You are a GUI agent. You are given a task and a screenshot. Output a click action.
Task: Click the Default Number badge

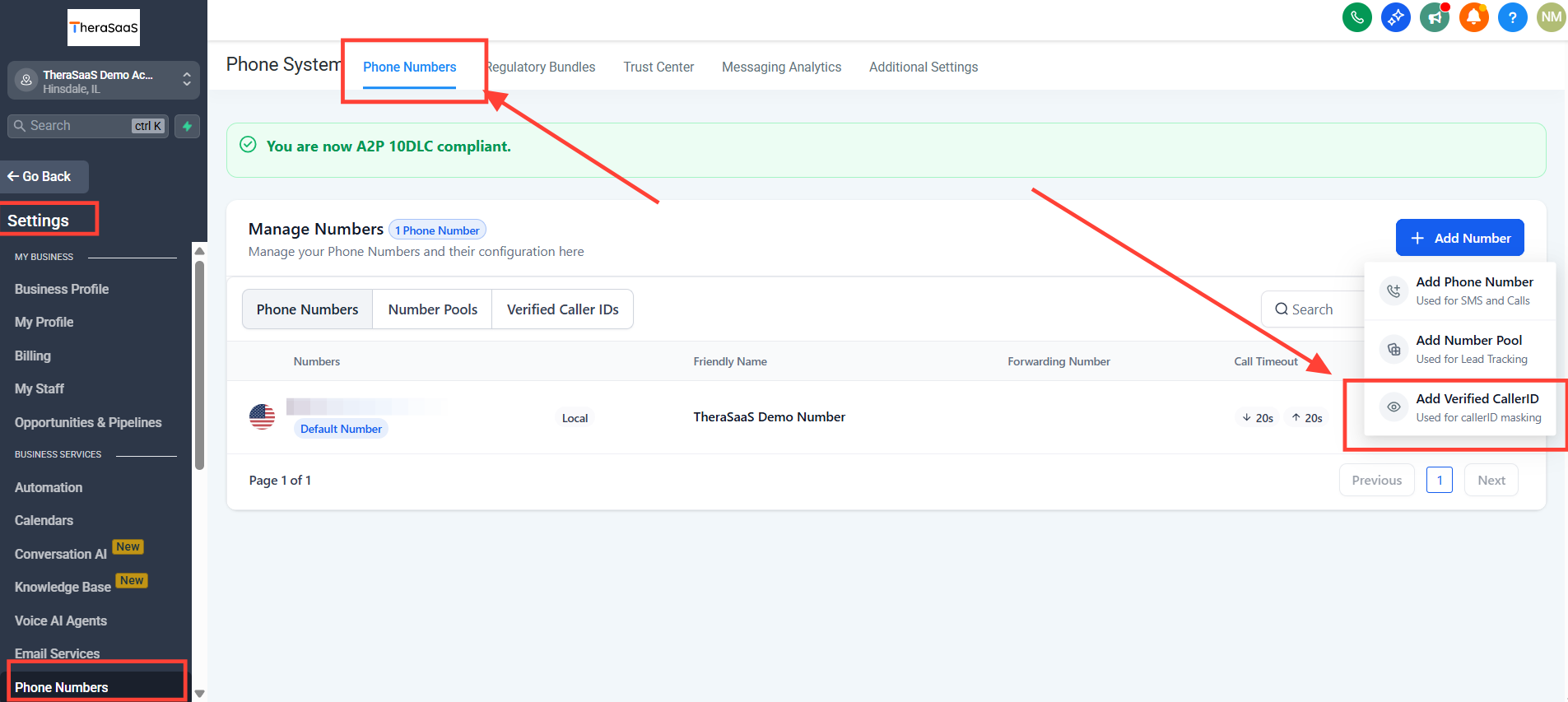pos(341,429)
